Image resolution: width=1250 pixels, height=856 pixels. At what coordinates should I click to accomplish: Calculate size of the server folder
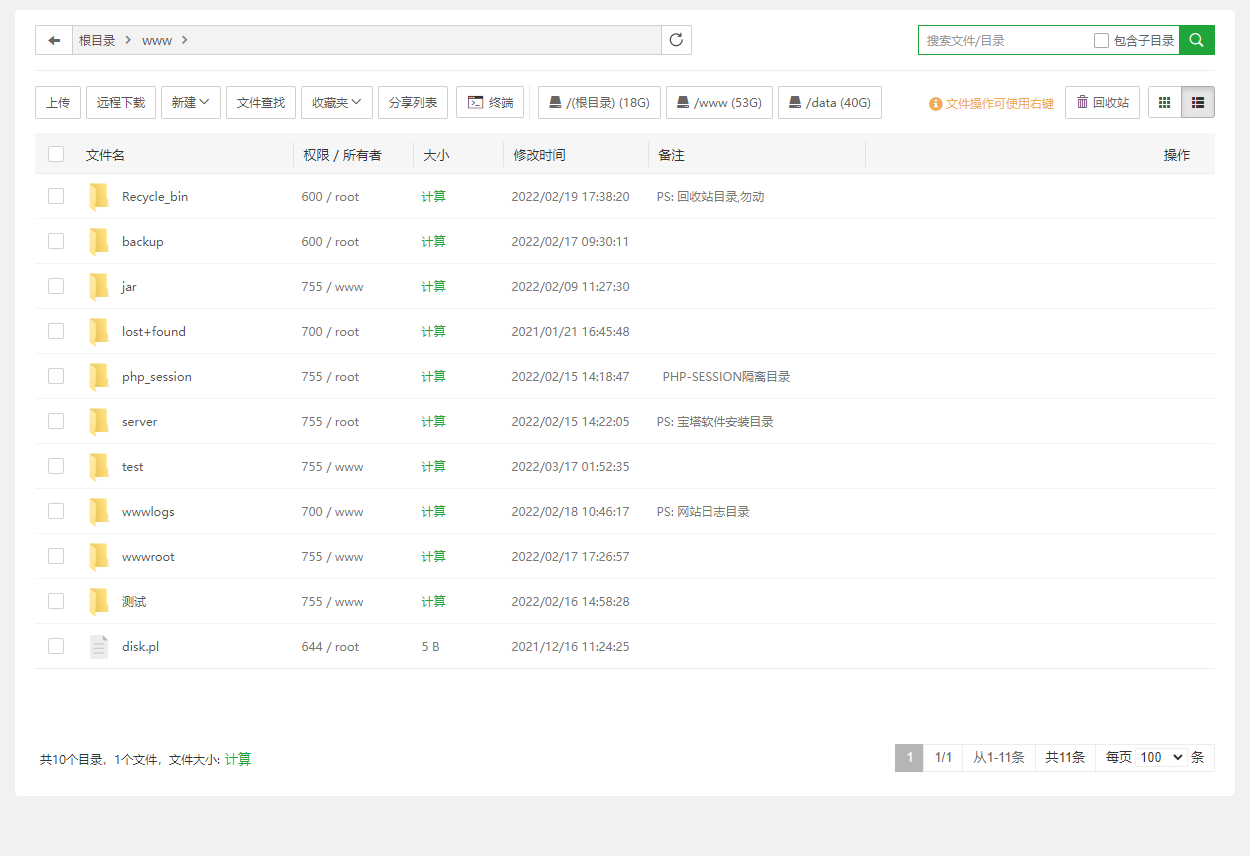pos(433,422)
